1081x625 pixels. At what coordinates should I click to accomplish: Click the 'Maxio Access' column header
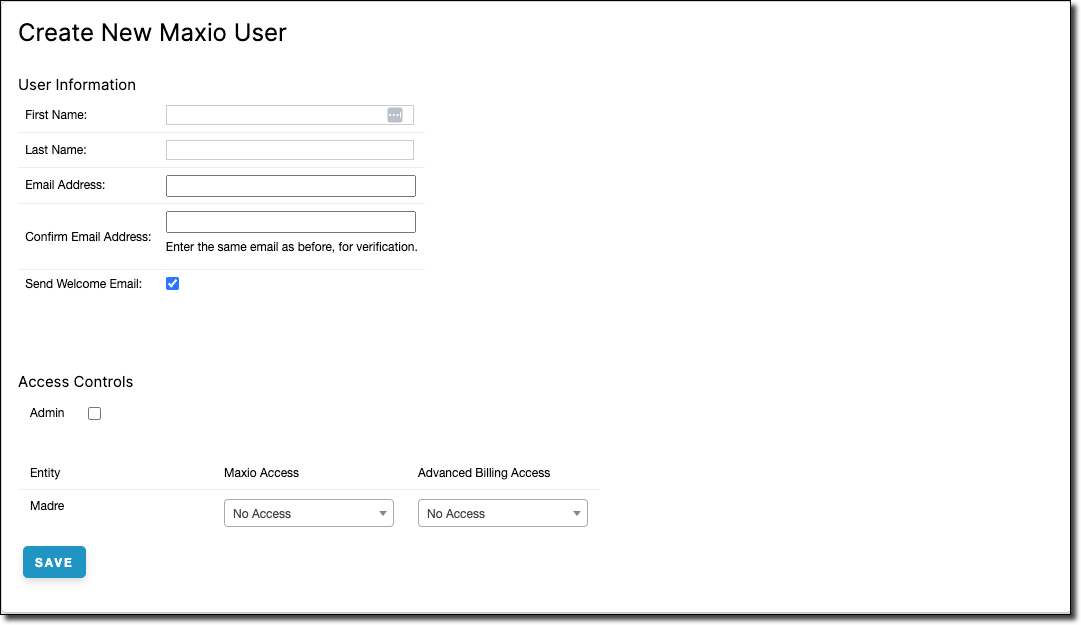[261, 473]
